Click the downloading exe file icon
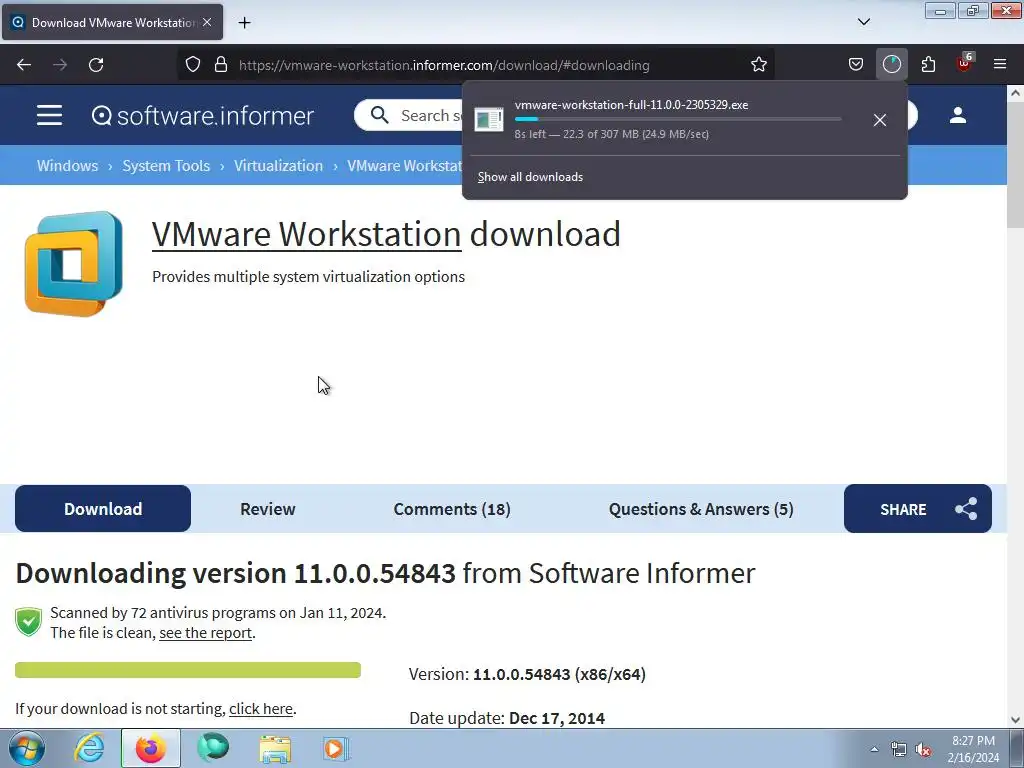This screenshot has height=768, width=1024. [489, 120]
